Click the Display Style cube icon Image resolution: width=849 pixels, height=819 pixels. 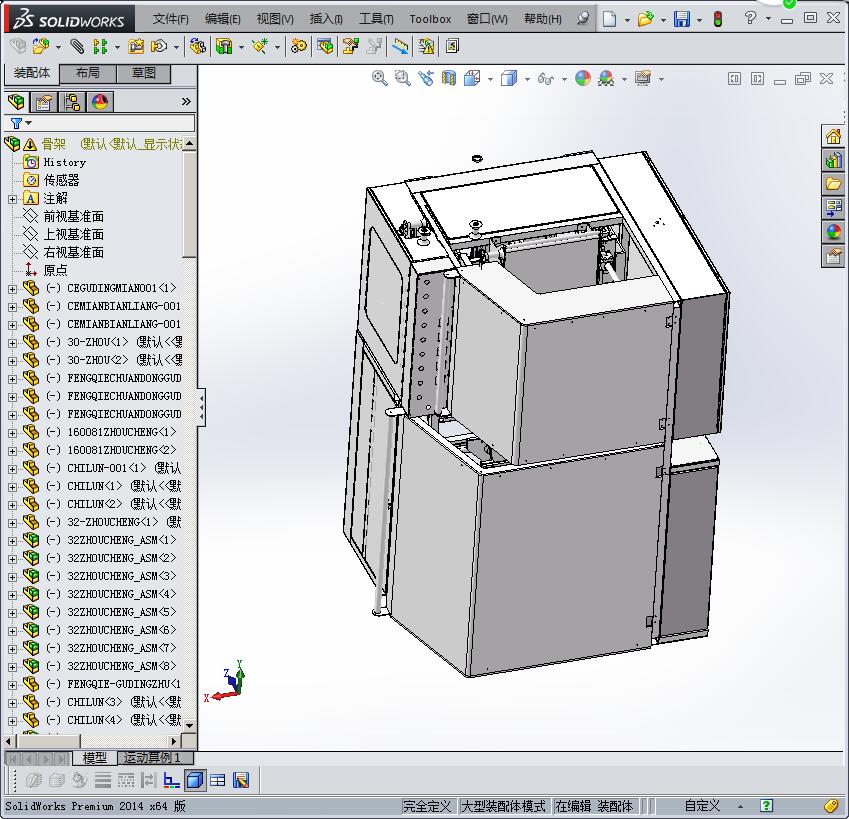click(509, 78)
